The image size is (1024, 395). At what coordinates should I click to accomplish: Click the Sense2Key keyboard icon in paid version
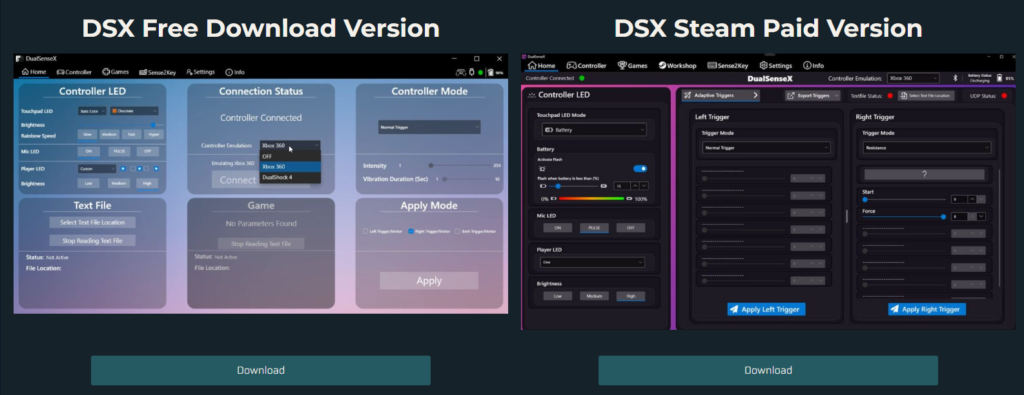pyautogui.click(x=712, y=65)
